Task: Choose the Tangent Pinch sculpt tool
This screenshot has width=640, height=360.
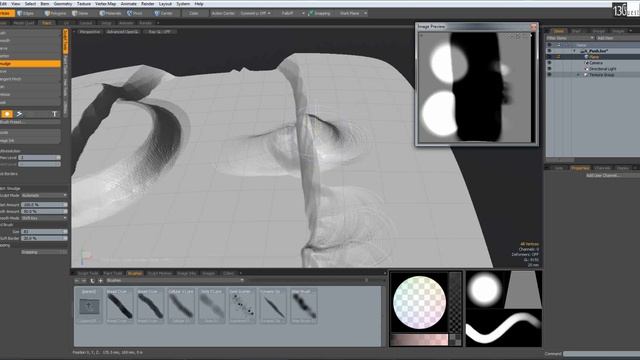Action: (x=30, y=79)
